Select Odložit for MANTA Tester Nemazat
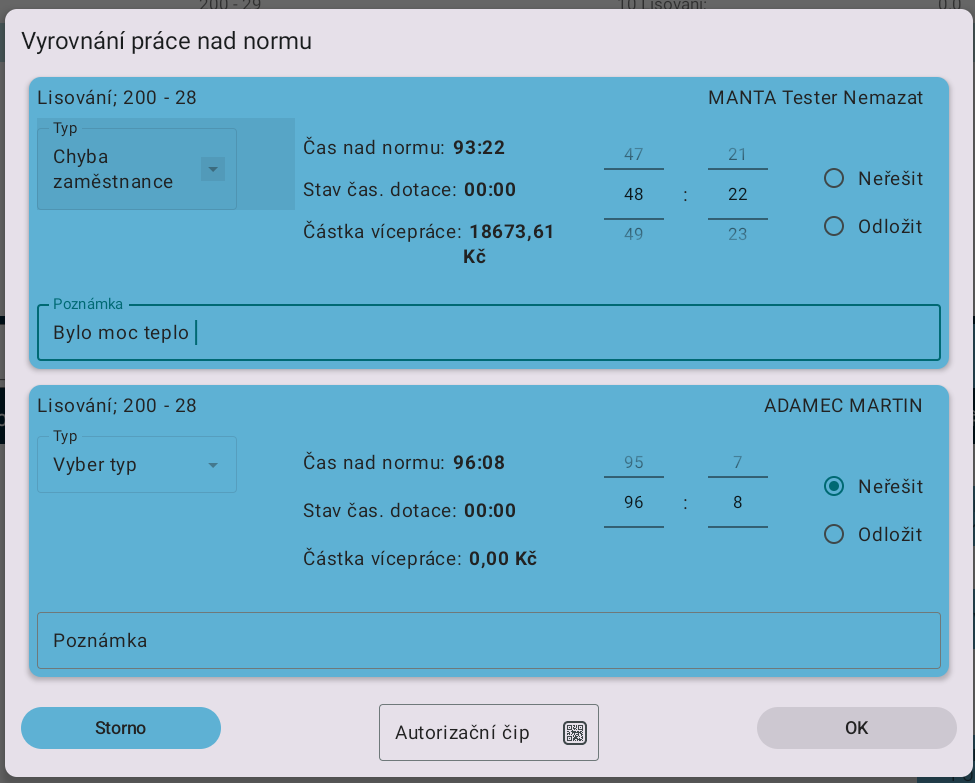 [x=834, y=227]
